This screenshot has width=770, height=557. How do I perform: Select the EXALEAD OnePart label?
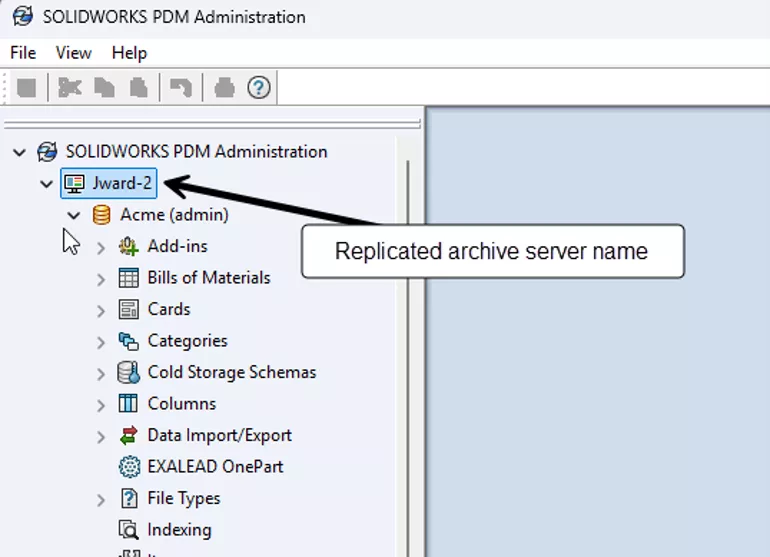(215, 467)
